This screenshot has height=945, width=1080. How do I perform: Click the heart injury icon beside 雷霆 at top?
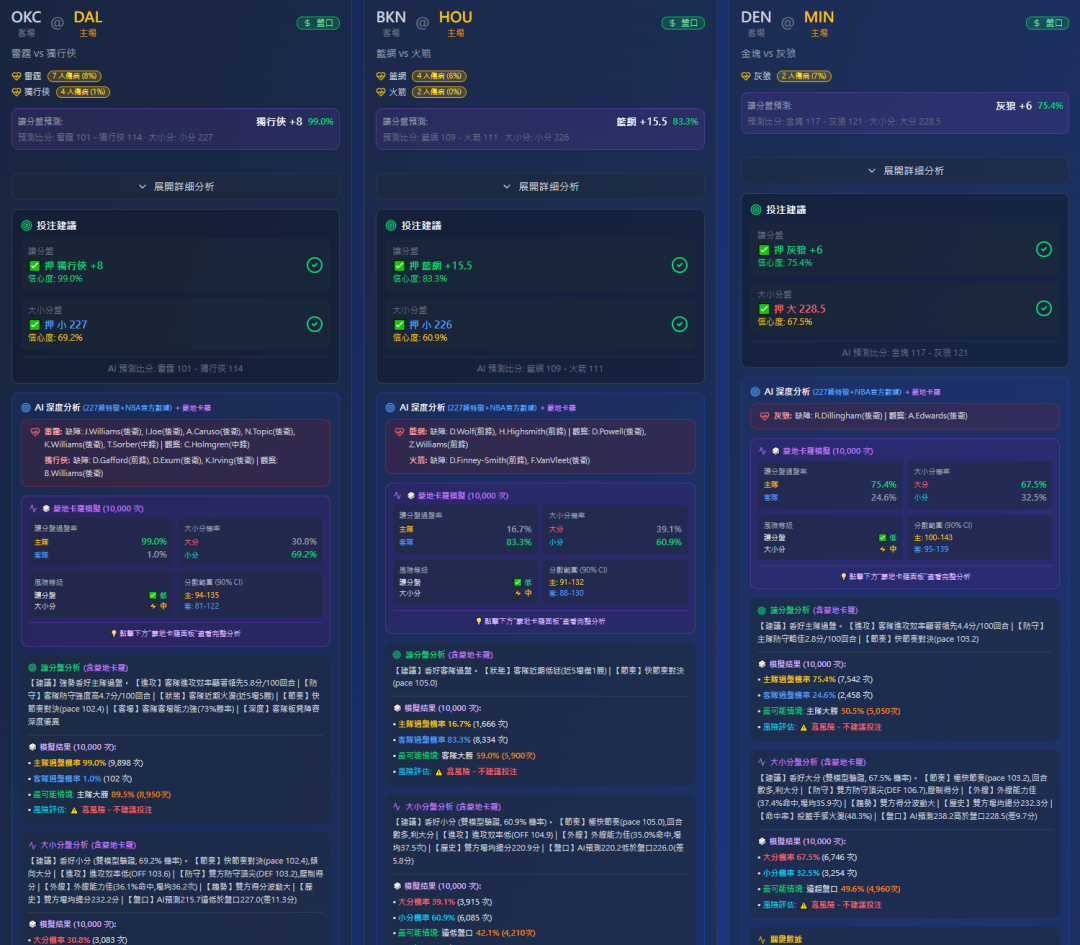(x=16, y=76)
